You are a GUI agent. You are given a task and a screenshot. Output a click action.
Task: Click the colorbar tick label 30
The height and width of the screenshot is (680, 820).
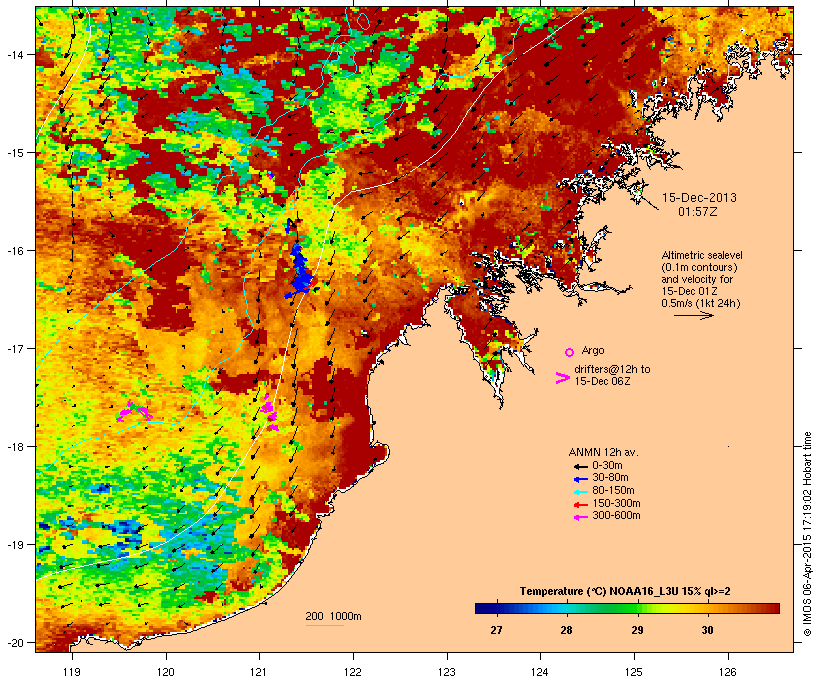coord(707,630)
